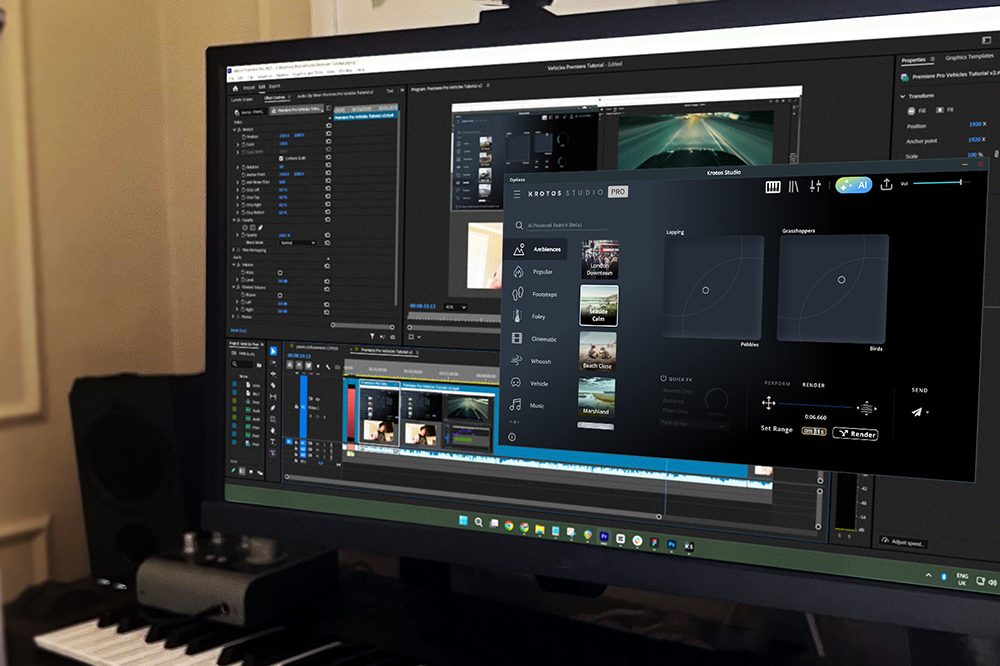This screenshot has width=1000, height=666.
Task: Collapse the Opacity effect group
Action: coord(234,220)
